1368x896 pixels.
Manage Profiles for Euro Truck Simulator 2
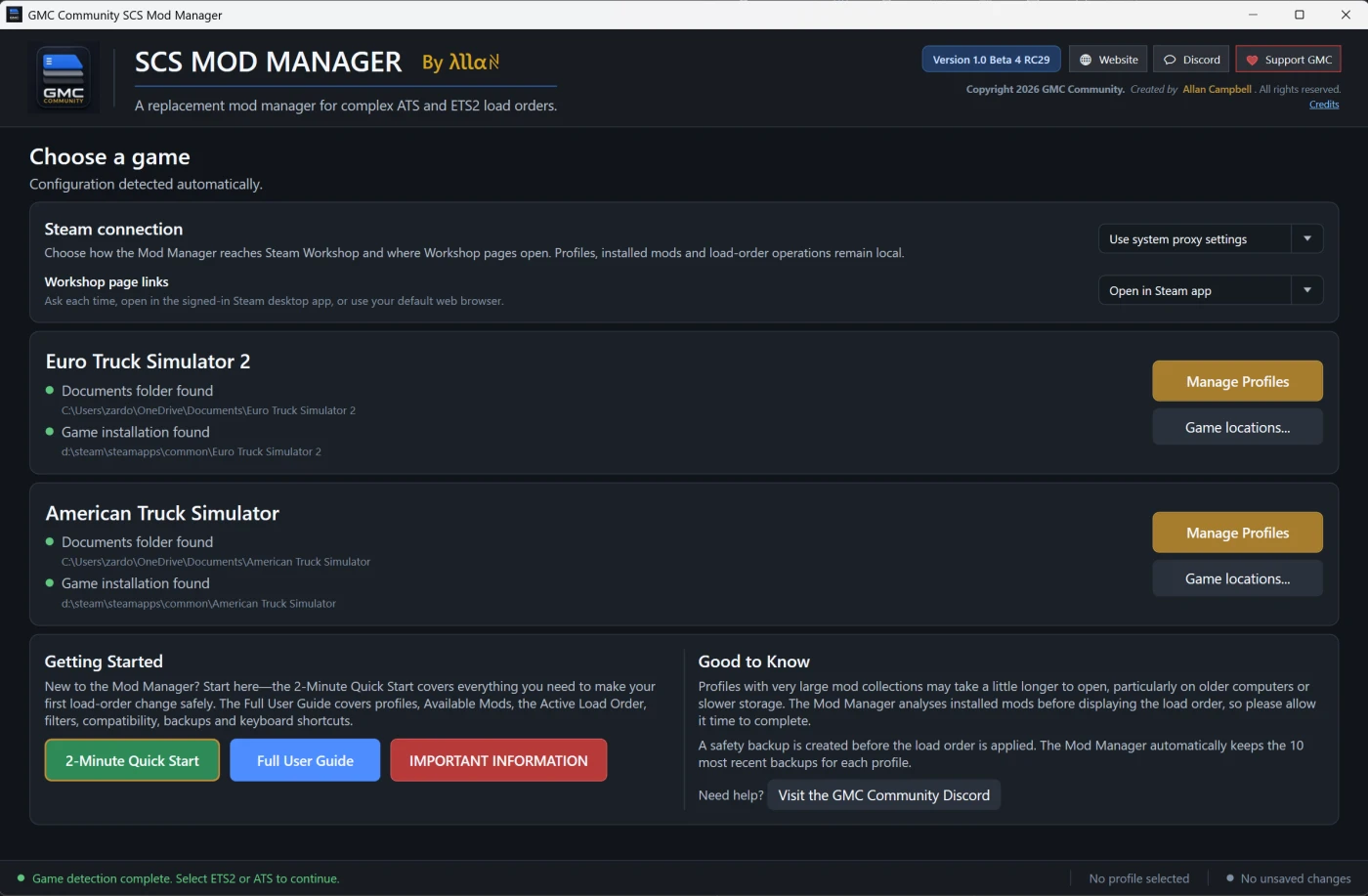[1237, 381]
